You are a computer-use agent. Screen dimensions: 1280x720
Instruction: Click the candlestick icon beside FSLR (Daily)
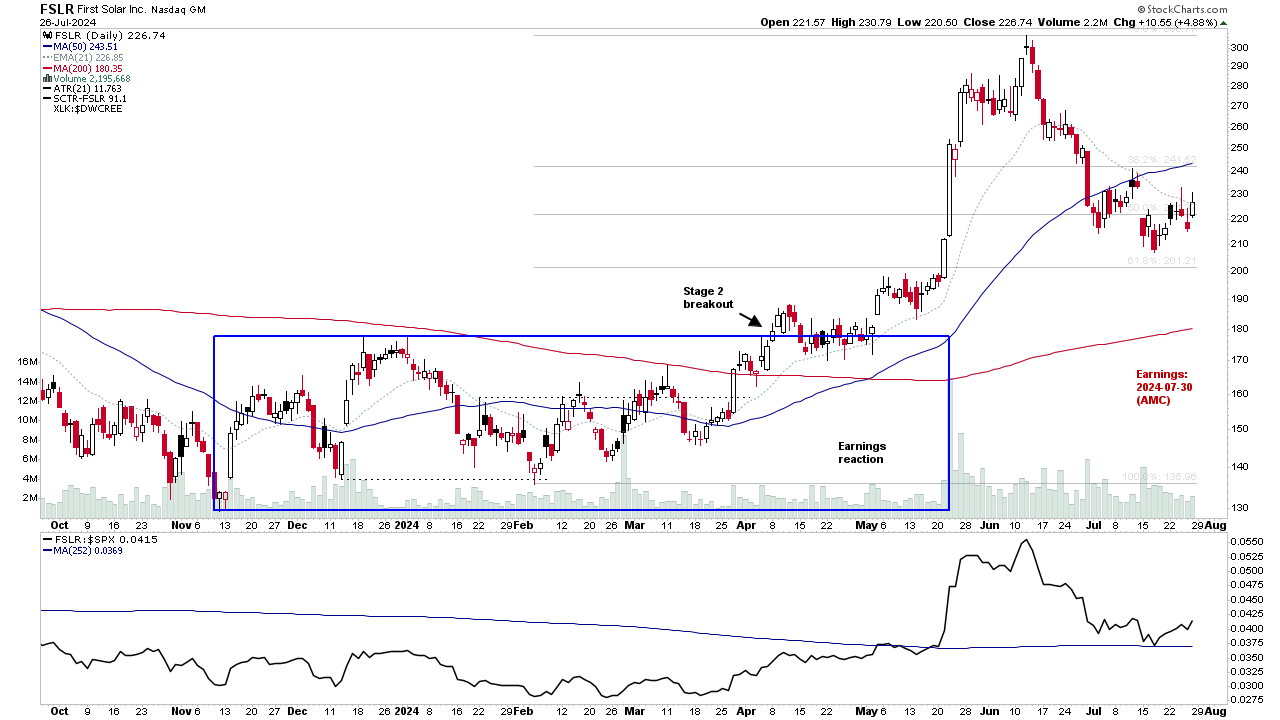[x=46, y=35]
